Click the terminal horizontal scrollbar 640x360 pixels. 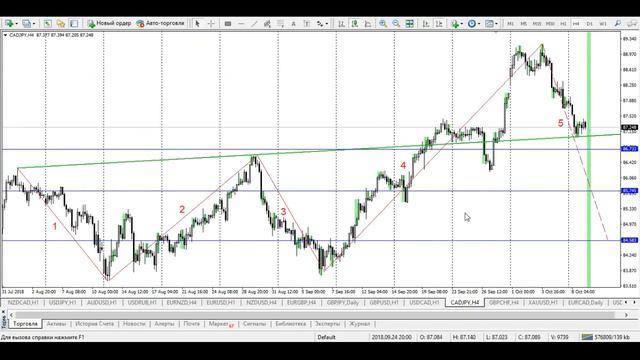pyautogui.click(x=314, y=315)
